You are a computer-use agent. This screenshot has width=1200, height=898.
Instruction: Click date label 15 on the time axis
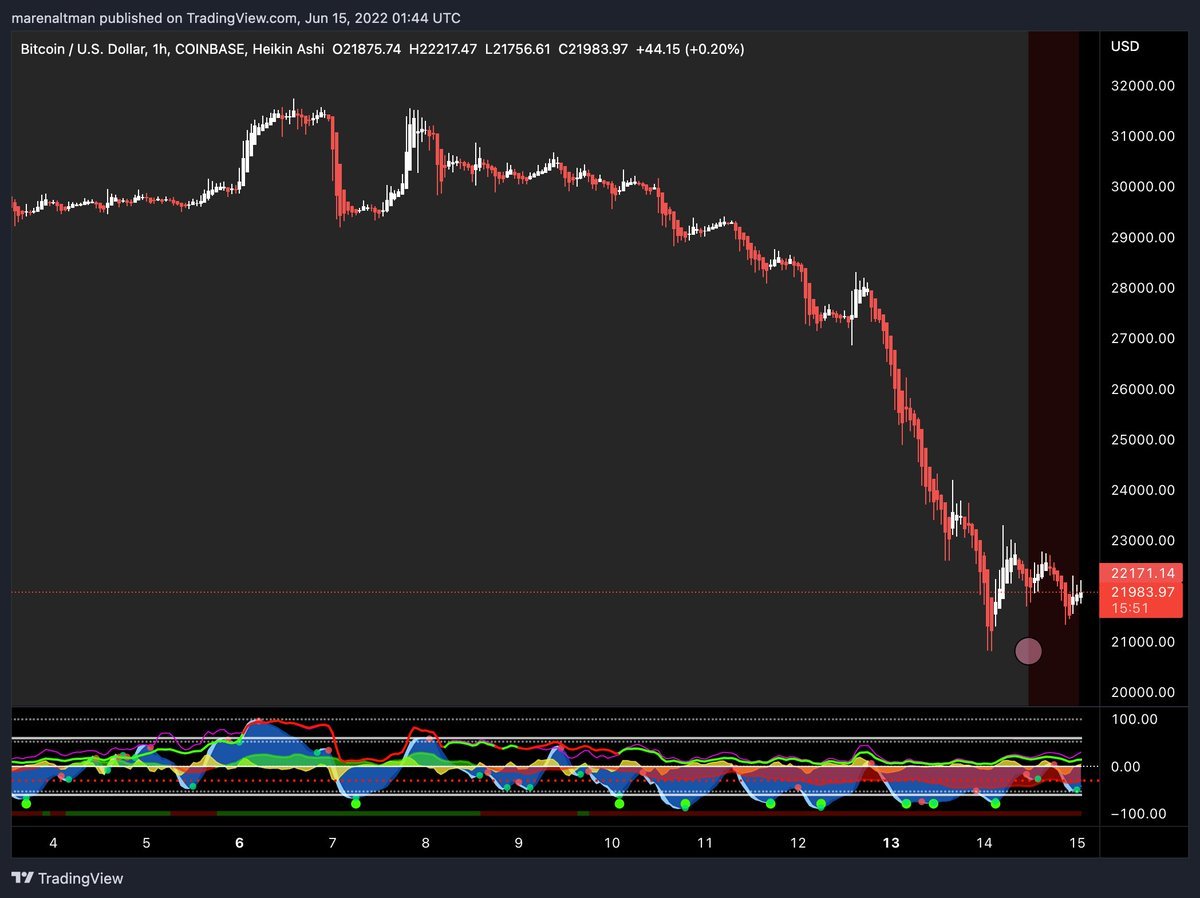coord(1077,843)
